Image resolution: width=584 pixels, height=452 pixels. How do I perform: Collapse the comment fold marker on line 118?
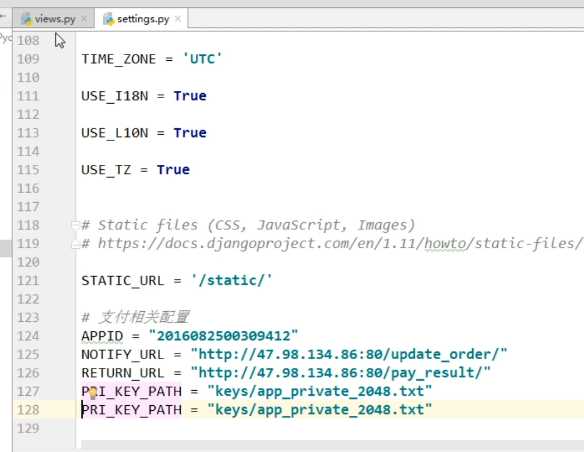click(x=75, y=225)
